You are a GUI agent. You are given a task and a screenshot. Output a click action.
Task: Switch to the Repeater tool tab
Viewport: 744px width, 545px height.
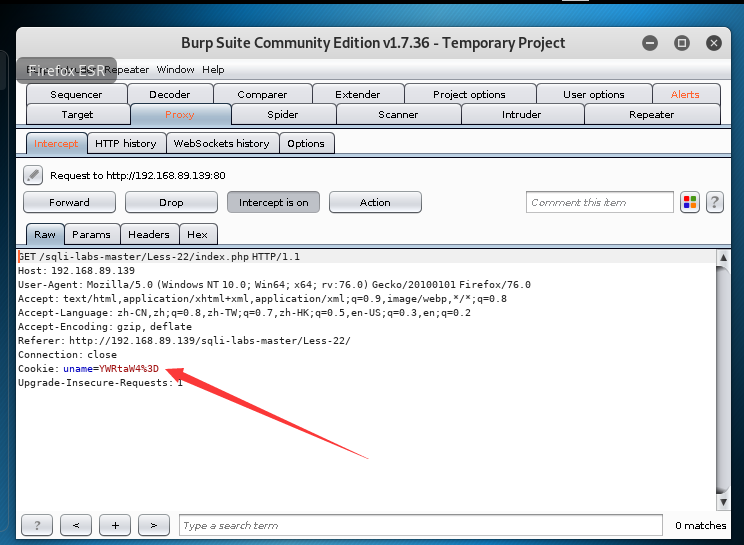(651, 114)
